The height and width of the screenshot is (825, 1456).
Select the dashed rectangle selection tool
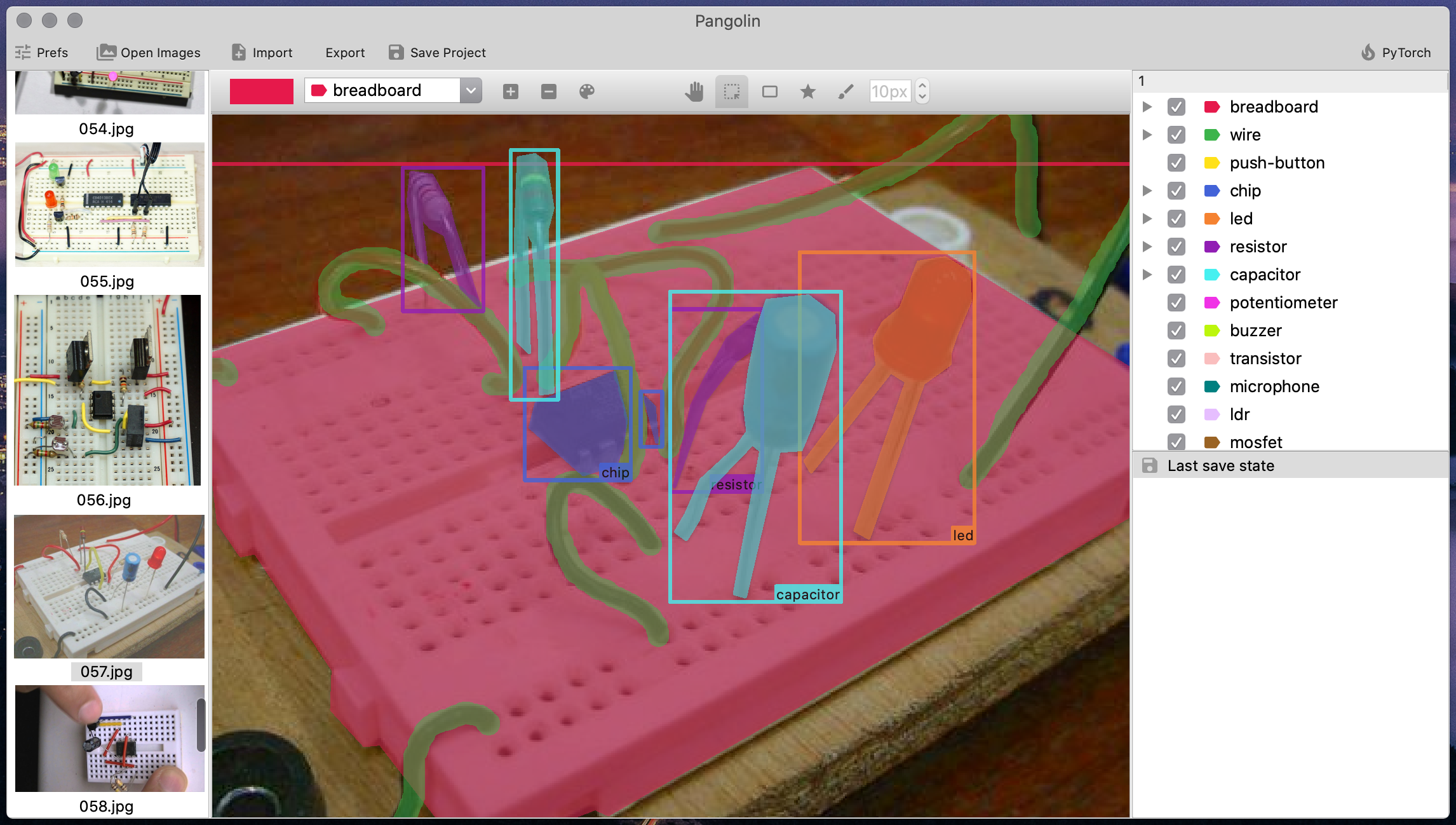(732, 92)
